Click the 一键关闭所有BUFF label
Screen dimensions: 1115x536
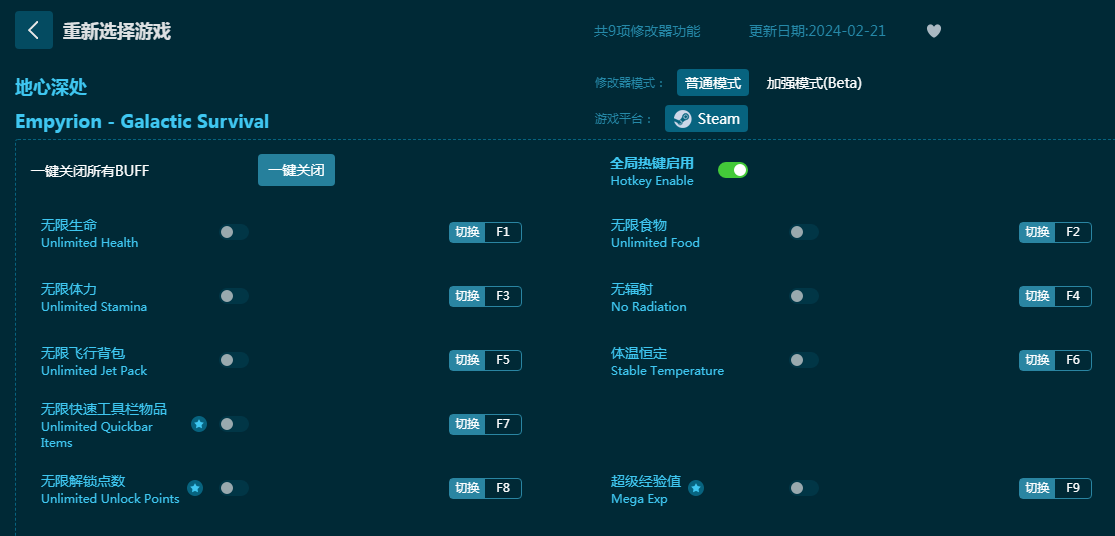pos(90,171)
